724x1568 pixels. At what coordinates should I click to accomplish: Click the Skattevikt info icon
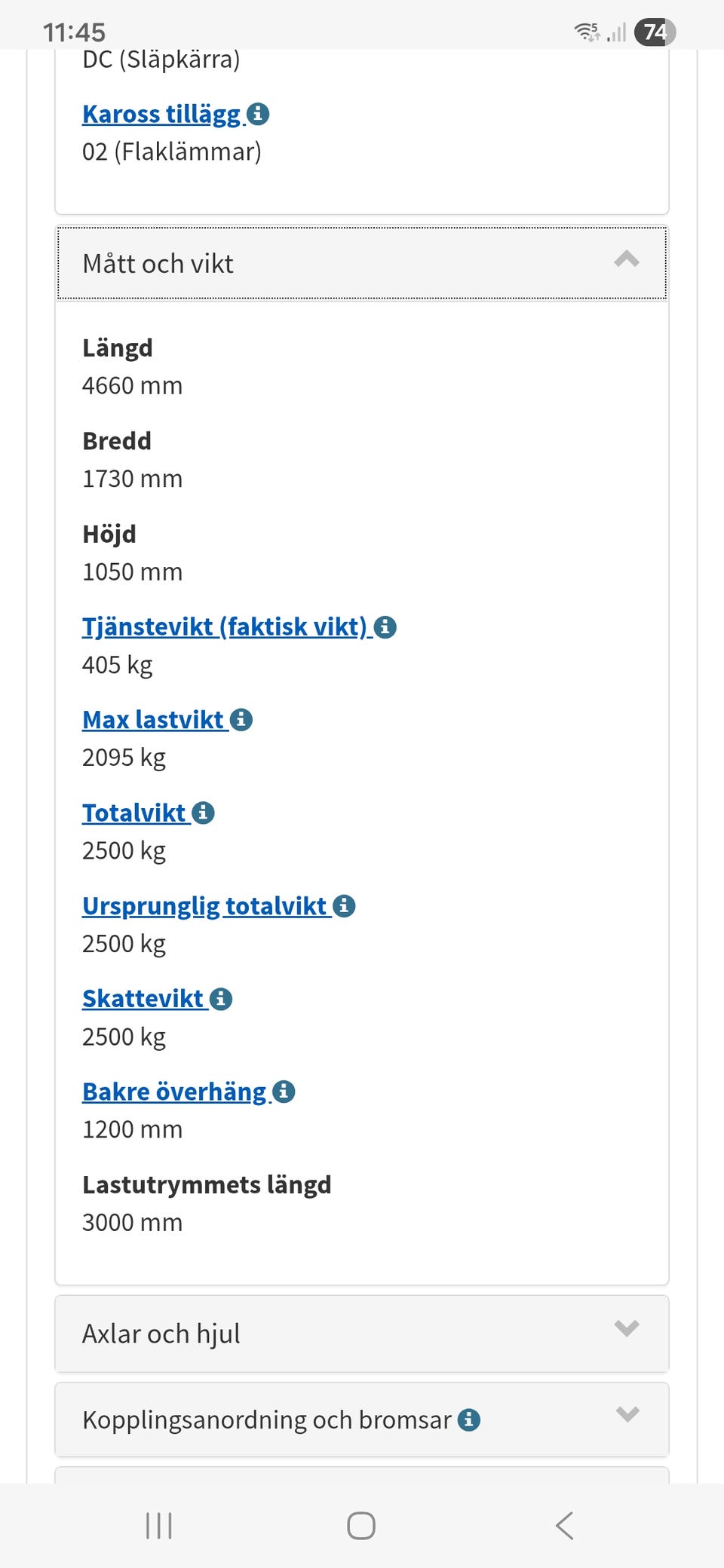tap(221, 999)
